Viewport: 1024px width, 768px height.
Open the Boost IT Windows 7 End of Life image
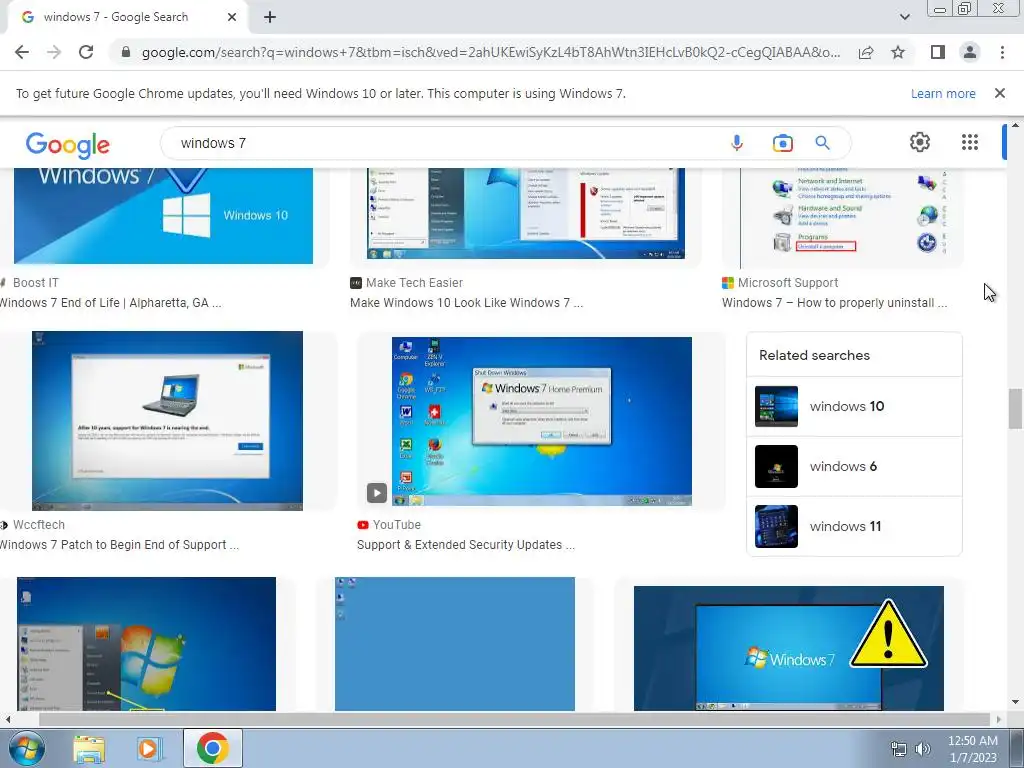click(x=163, y=216)
